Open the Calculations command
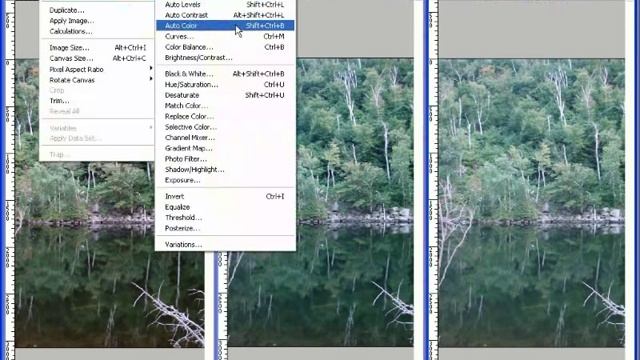 click(x=97, y=31)
